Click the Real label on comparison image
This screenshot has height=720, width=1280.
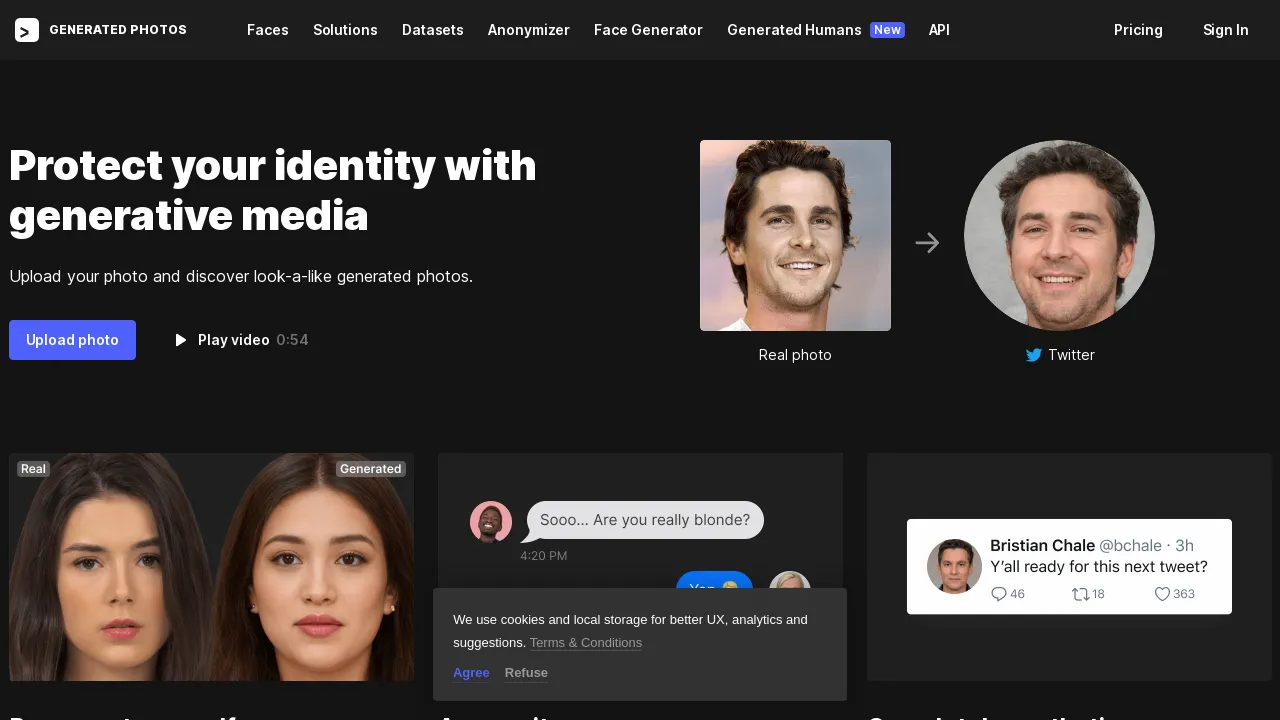point(33,469)
